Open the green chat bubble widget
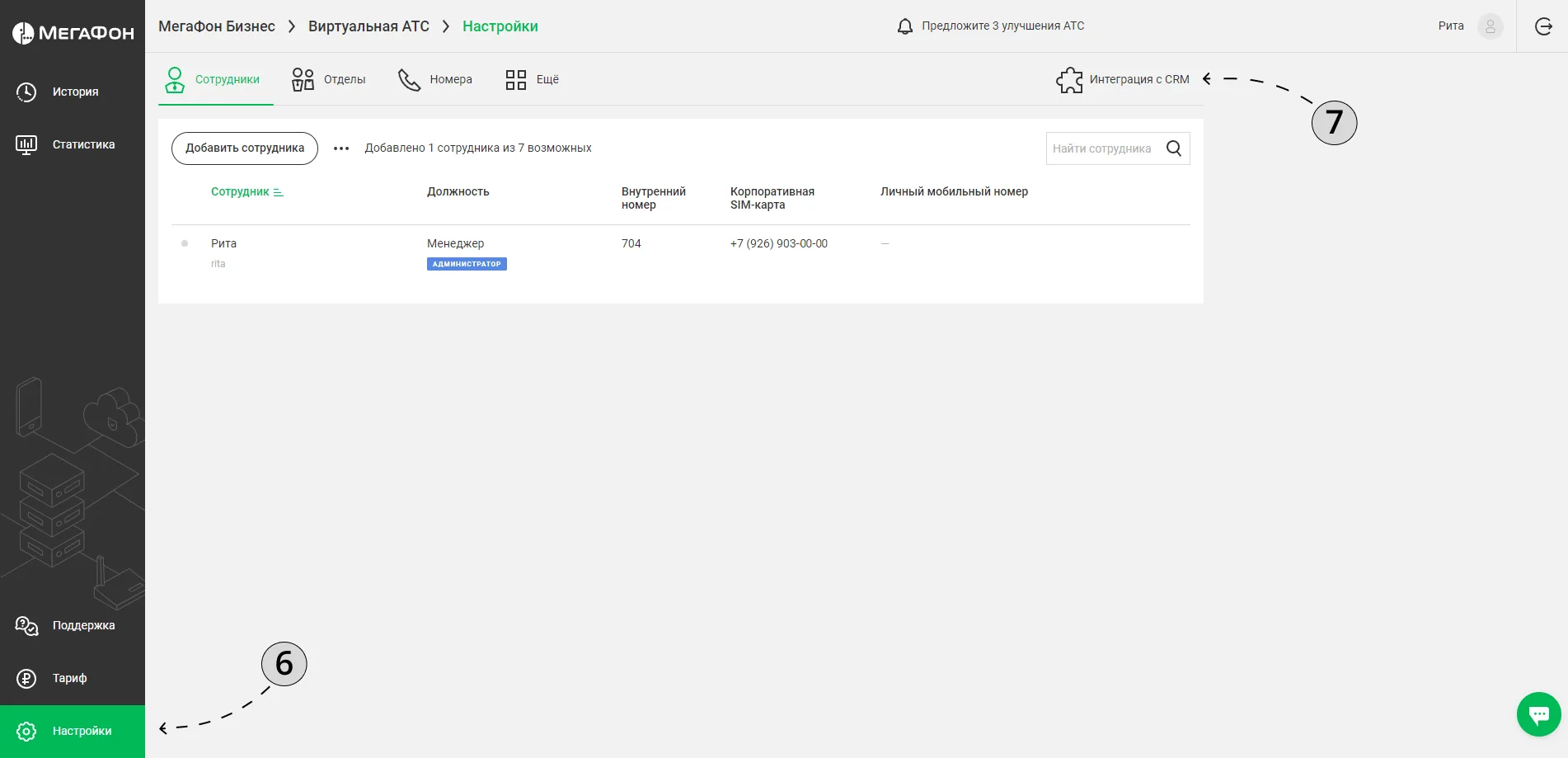1568x758 pixels. click(x=1538, y=714)
